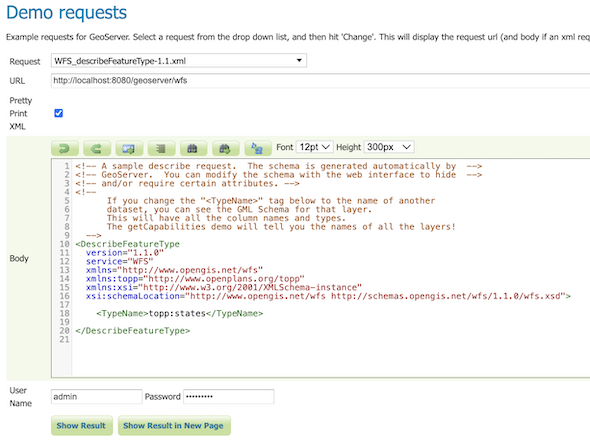Image resolution: width=590 pixels, height=441 pixels.
Task: Click the closing </DescribeFeatureType> tag line
Action: [x=132, y=331]
